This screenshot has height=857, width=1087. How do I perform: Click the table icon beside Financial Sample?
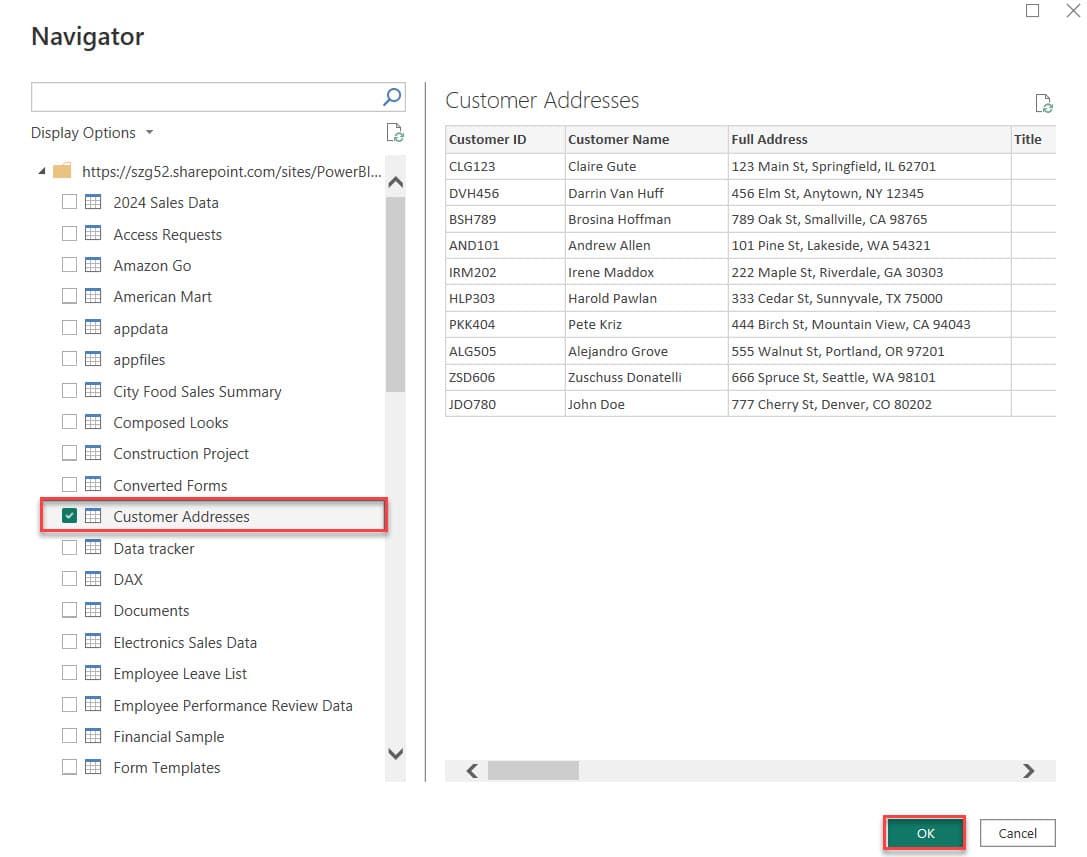click(x=92, y=736)
